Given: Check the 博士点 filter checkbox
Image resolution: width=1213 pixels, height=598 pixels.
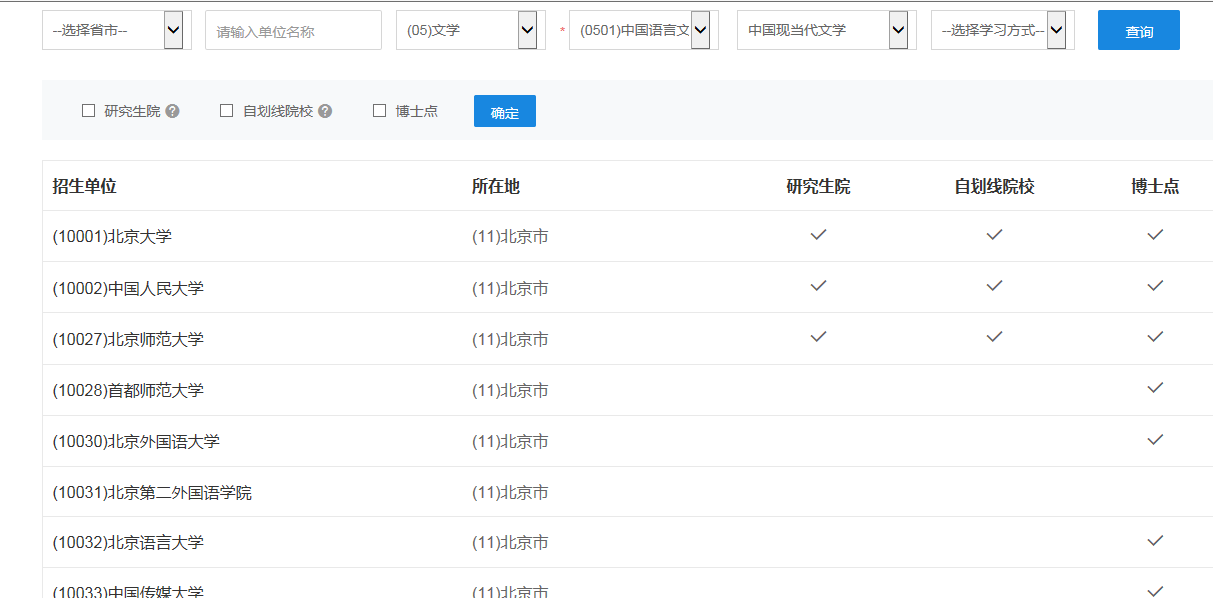Looking at the screenshot, I should click(x=379, y=111).
